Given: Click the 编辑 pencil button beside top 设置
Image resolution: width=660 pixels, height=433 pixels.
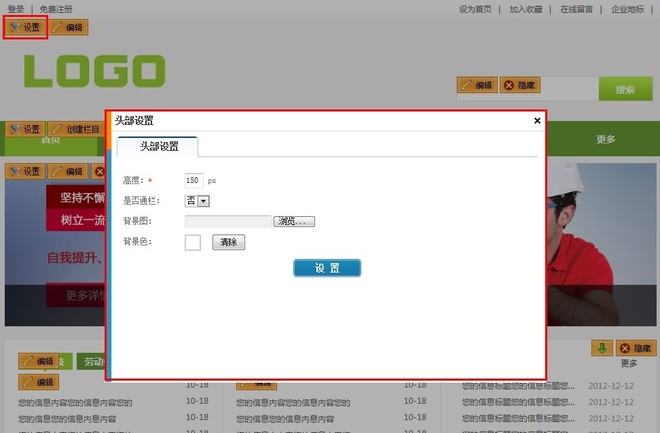Looking at the screenshot, I should tap(68, 27).
